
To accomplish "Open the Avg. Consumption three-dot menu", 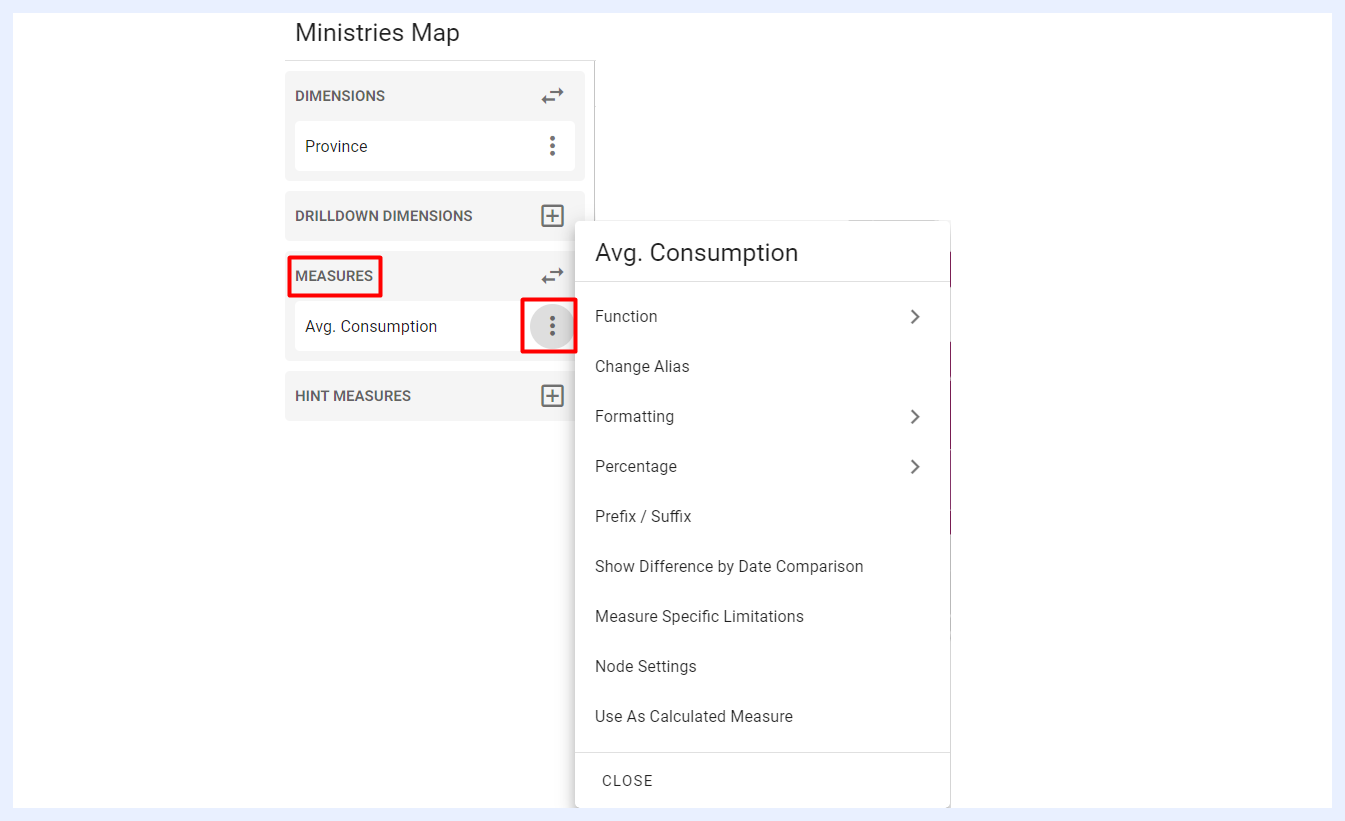I will (x=552, y=326).
